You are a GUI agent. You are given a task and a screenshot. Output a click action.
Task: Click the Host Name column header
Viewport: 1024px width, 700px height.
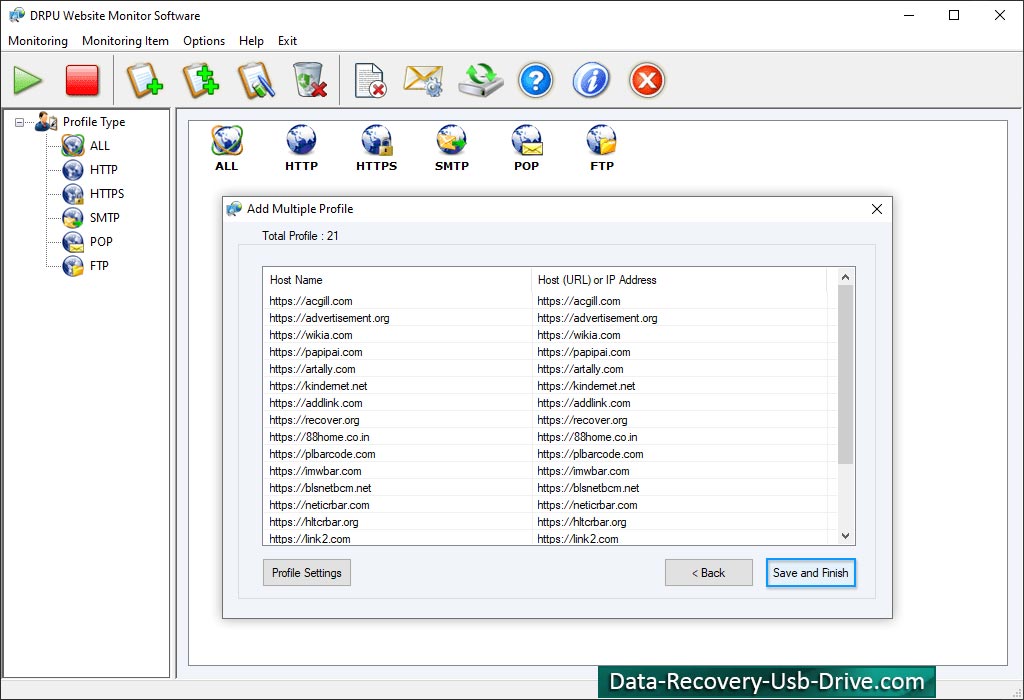pos(398,279)
